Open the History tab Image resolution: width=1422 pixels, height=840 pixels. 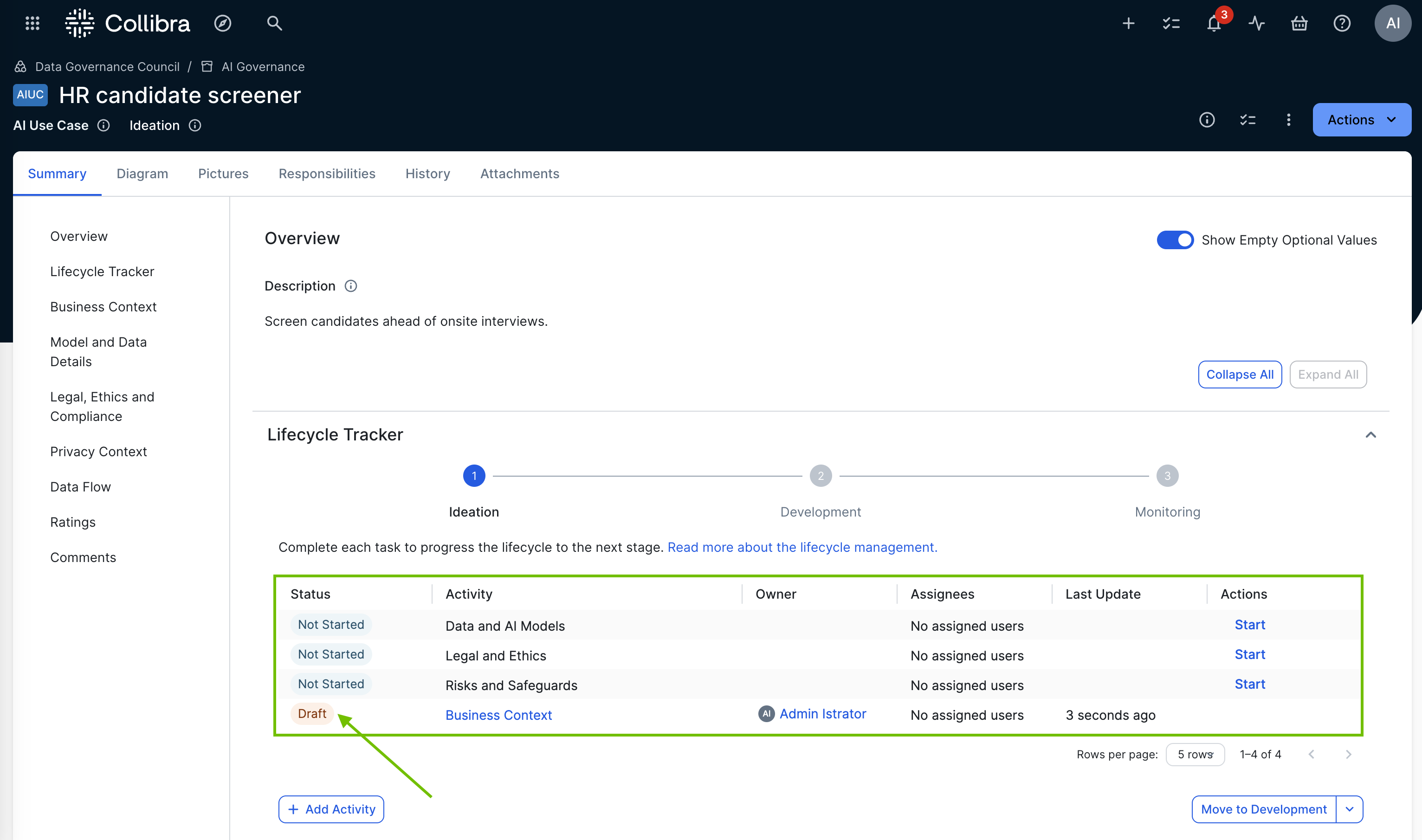[x=427, y=174]
